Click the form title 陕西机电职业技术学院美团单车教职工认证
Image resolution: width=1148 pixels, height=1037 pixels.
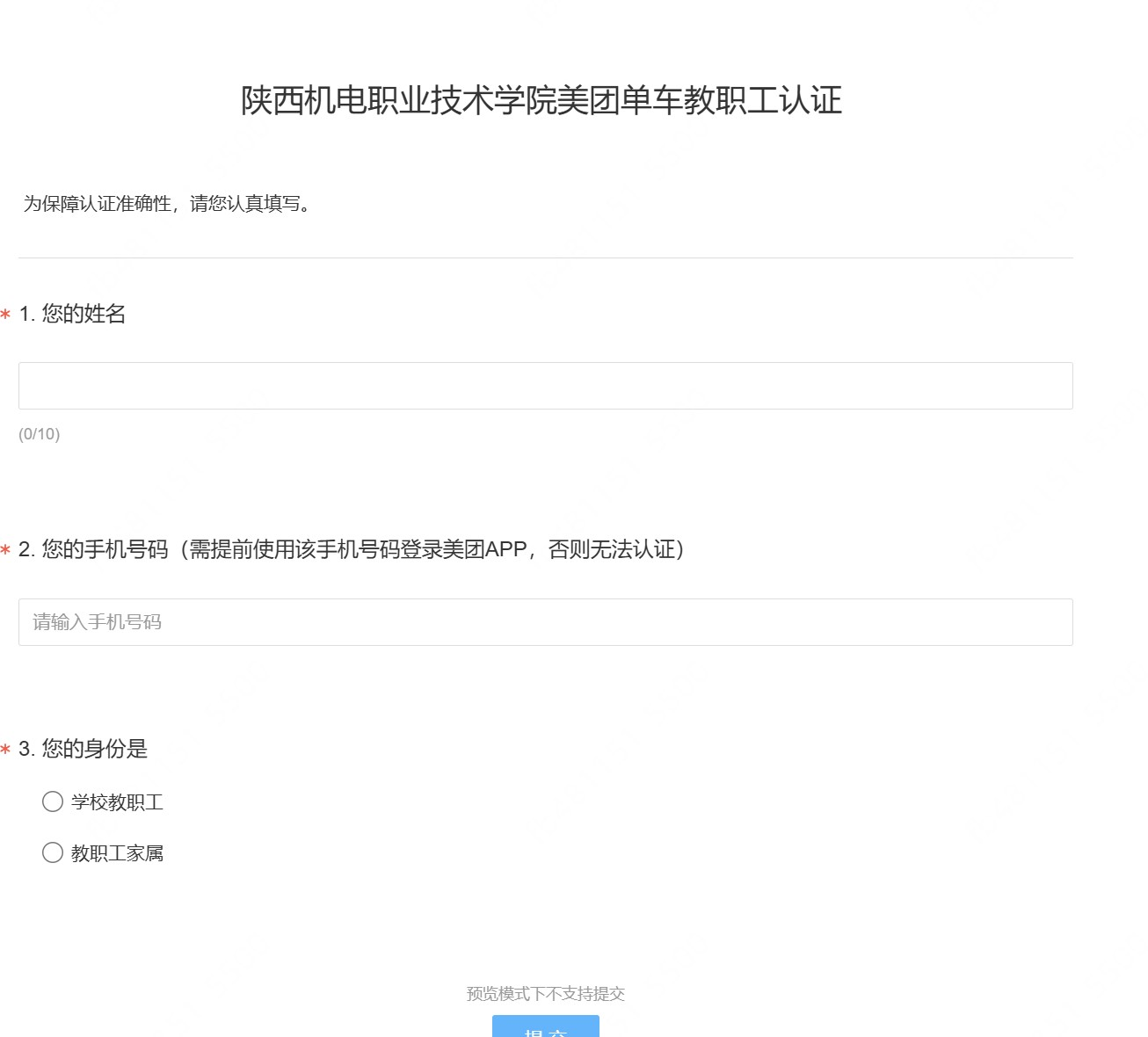[x=541, y=100]
